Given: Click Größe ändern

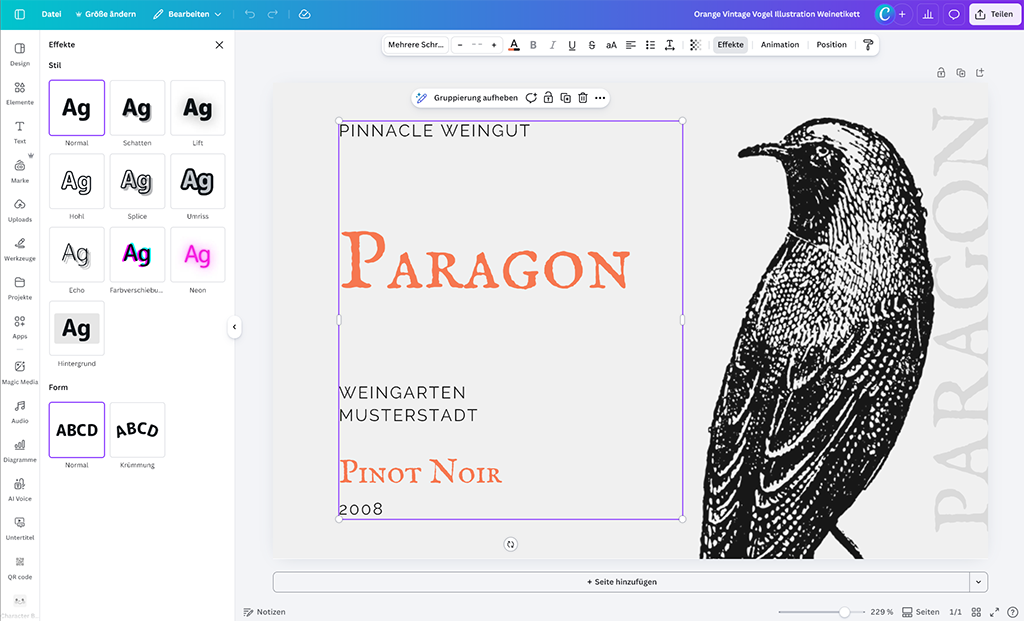Looking at the screenshot, I should click(105, 14).
